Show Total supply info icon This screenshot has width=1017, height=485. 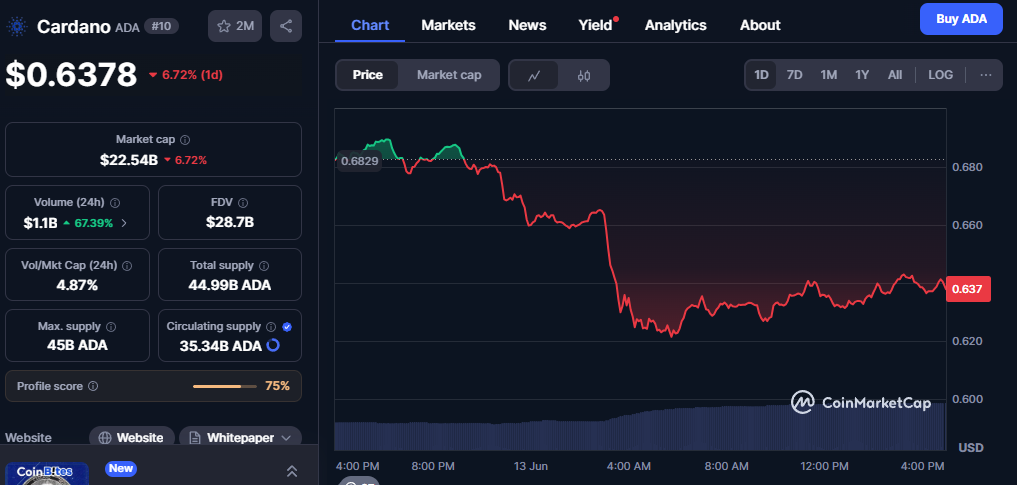(265, 265)
